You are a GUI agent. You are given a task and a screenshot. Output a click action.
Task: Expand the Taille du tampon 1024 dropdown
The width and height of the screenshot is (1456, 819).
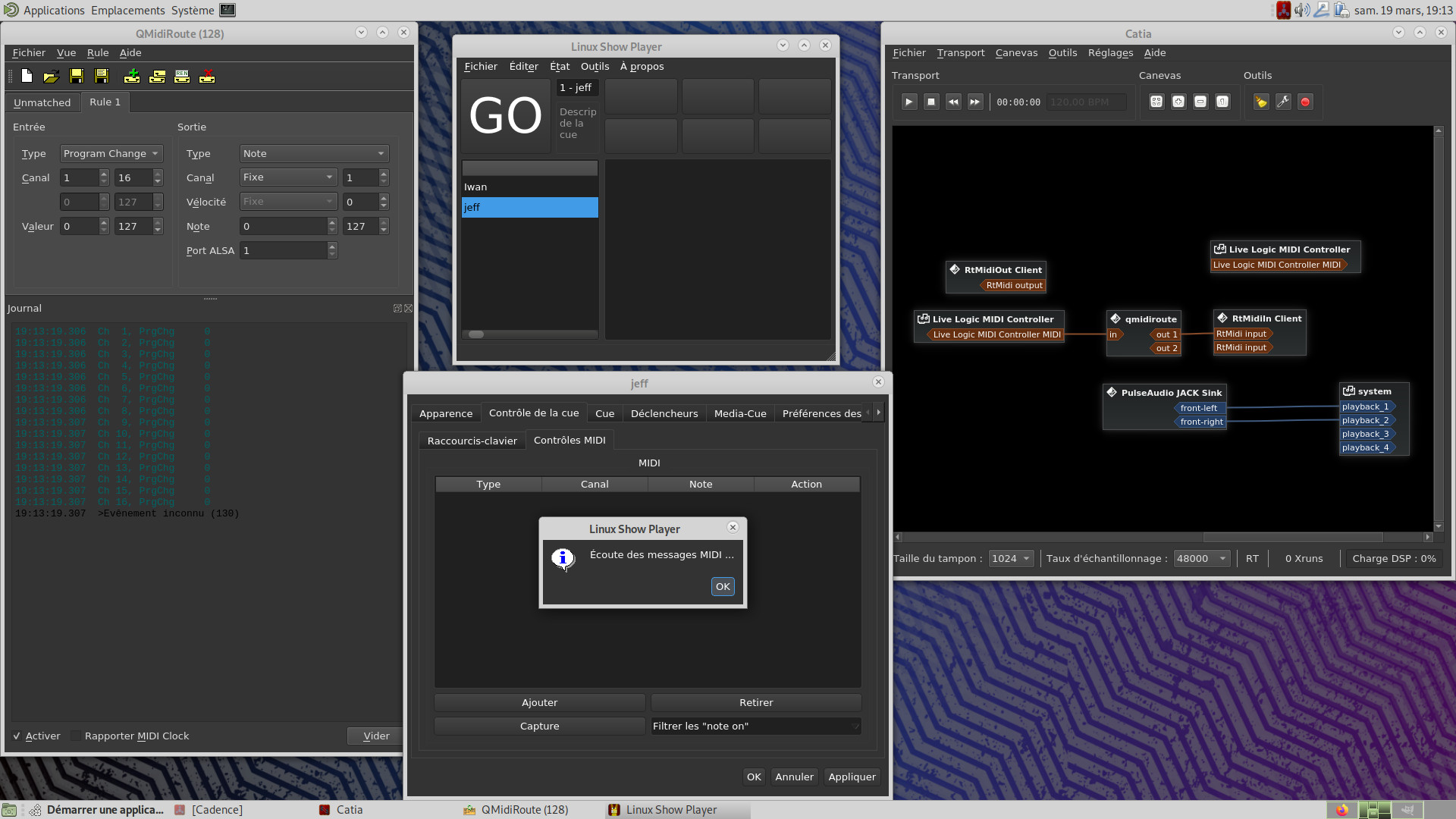point(1011,558)
